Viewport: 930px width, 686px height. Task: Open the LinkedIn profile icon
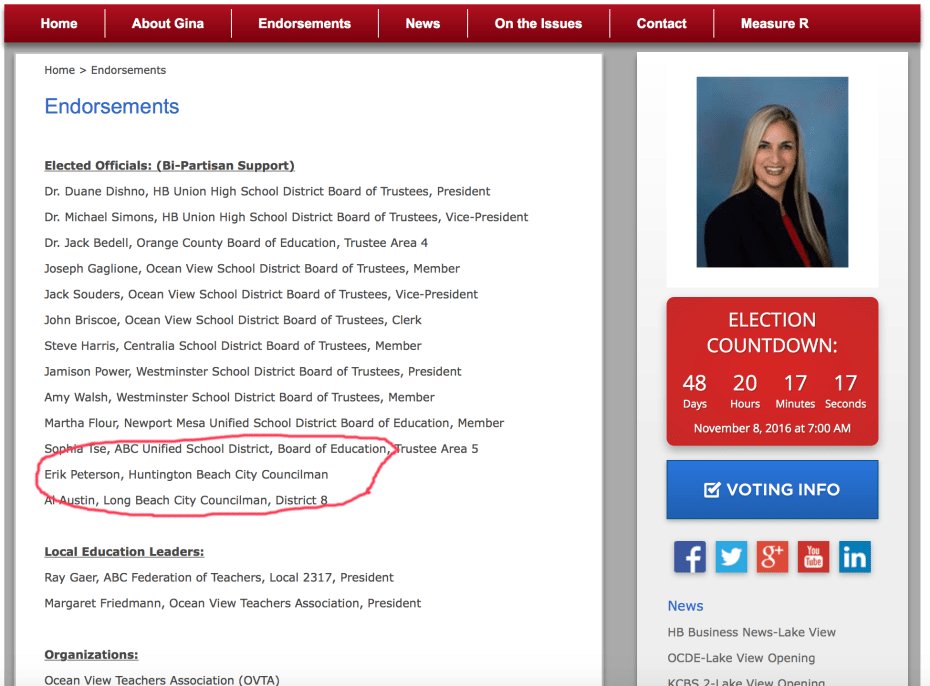854,557
